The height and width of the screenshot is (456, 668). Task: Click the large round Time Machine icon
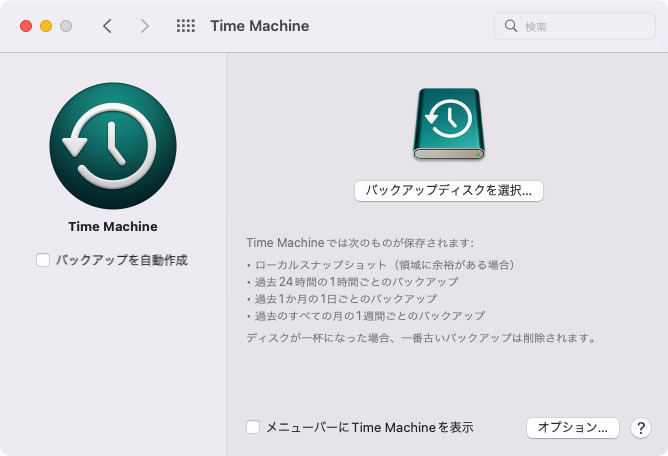(x=113, y=146)
